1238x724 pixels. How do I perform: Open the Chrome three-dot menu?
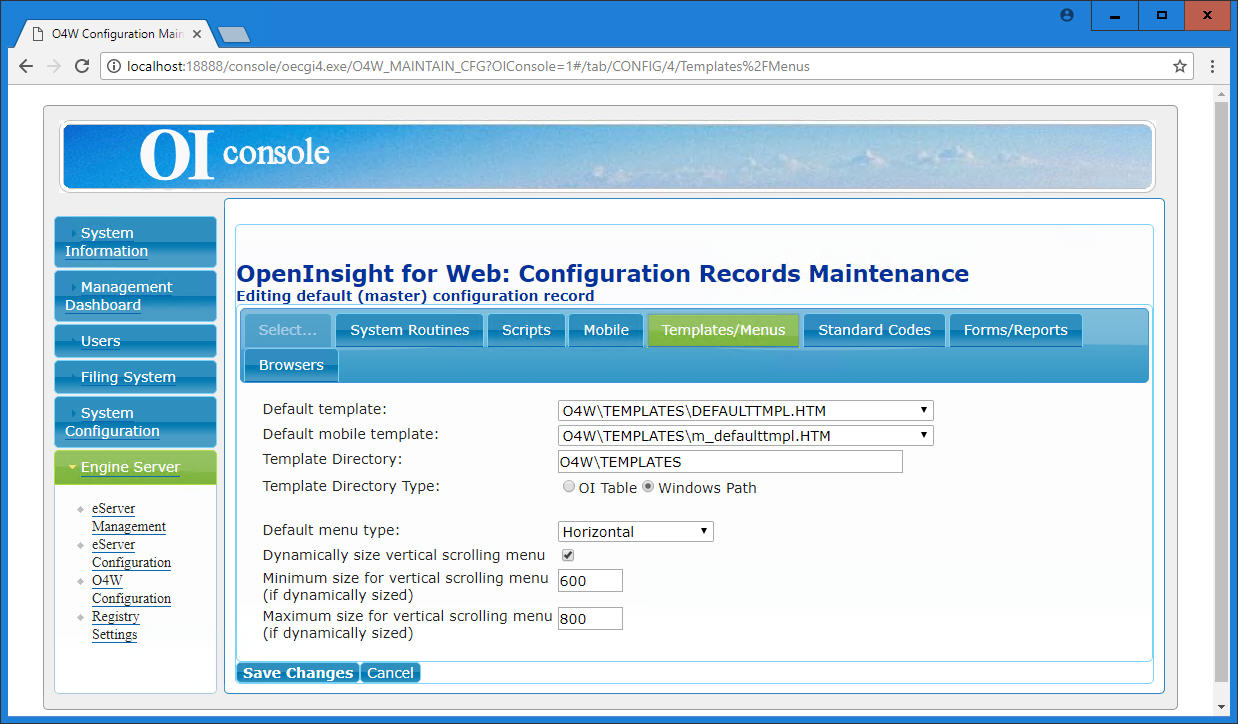coord(1213,66)
